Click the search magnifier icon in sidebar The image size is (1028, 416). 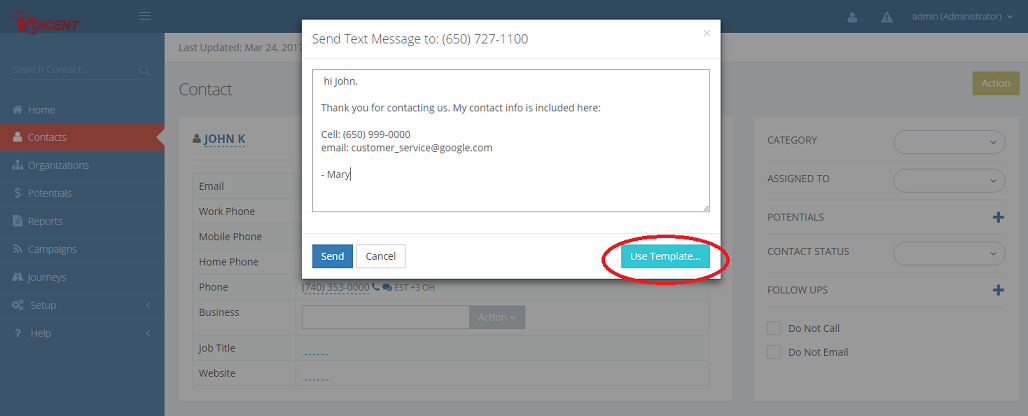coord(145,70)
